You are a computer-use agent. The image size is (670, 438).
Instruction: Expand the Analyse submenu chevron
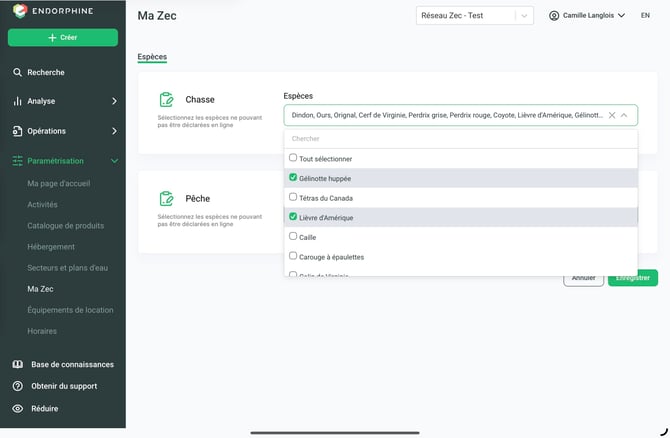coord(114,101)
